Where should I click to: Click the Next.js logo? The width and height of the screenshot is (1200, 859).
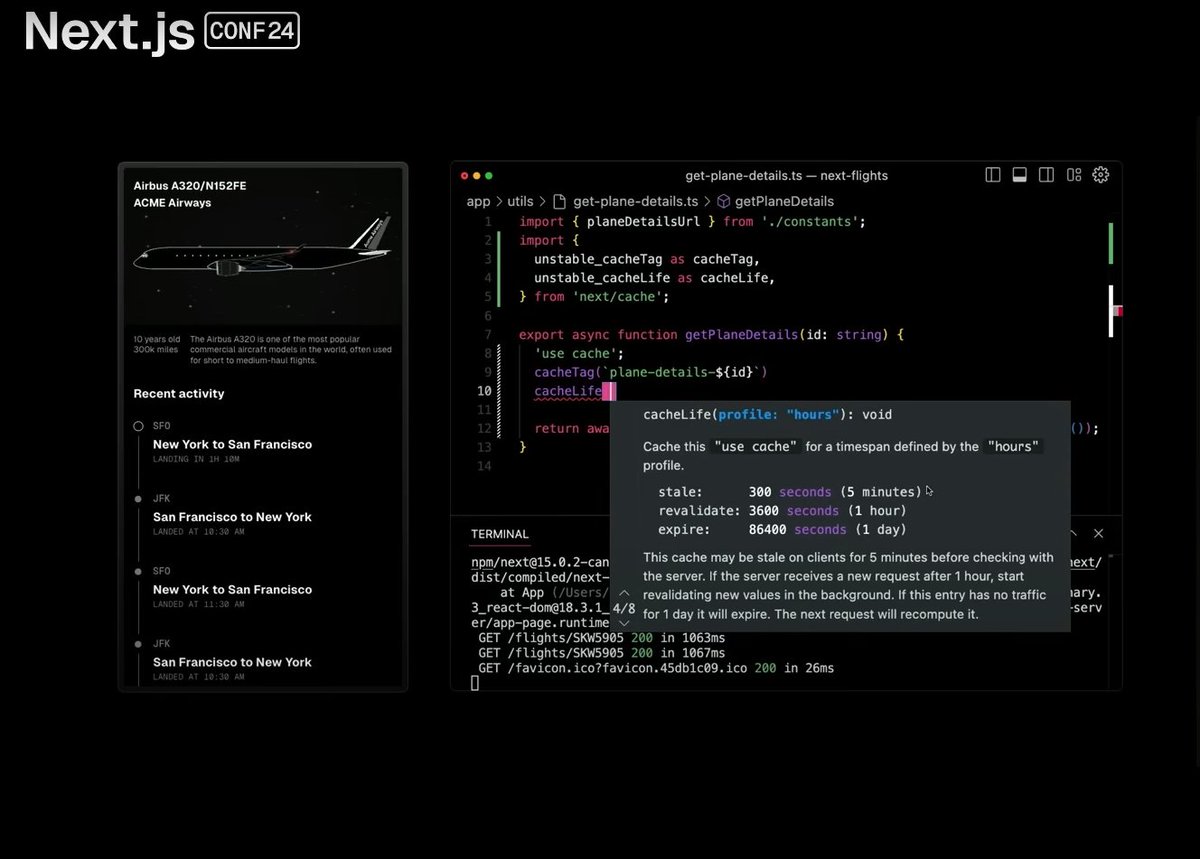pyautogui.click(x=105, y=33)
